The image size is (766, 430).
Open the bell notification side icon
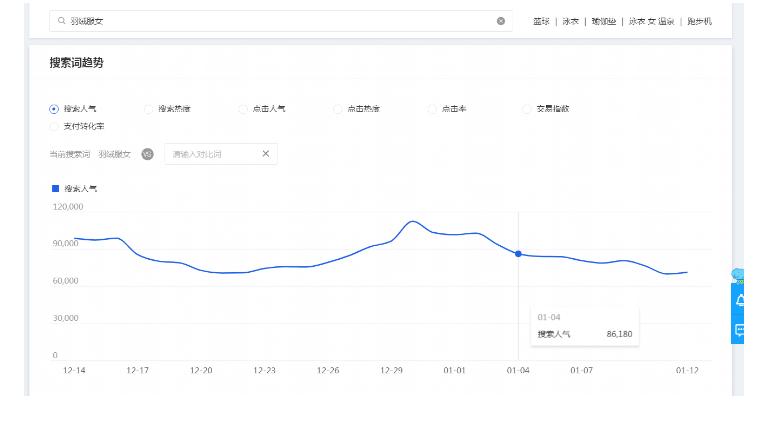coord(740,301)
